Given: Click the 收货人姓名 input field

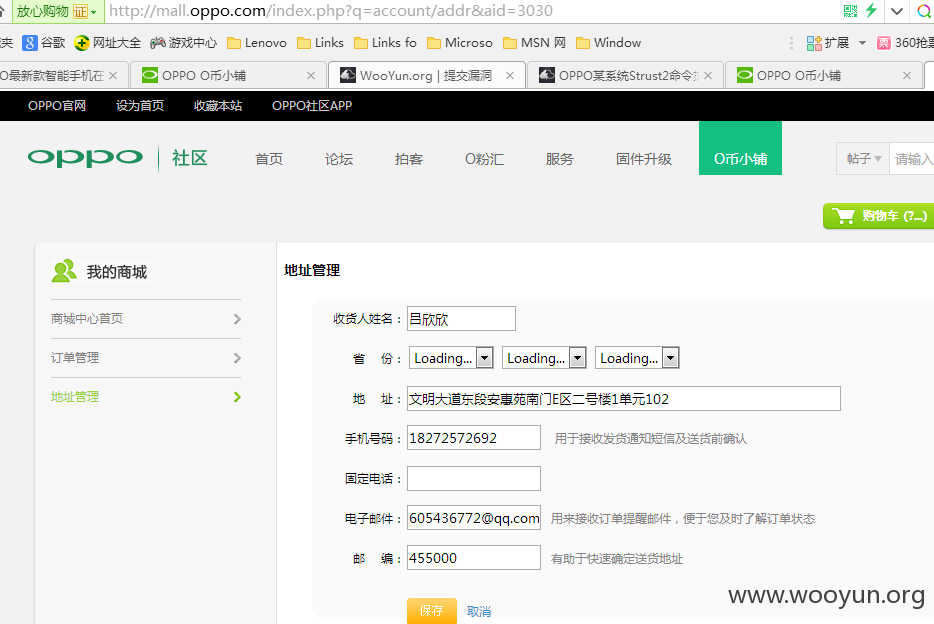Looking at the screenshot, I should click(x=461, y=319).
